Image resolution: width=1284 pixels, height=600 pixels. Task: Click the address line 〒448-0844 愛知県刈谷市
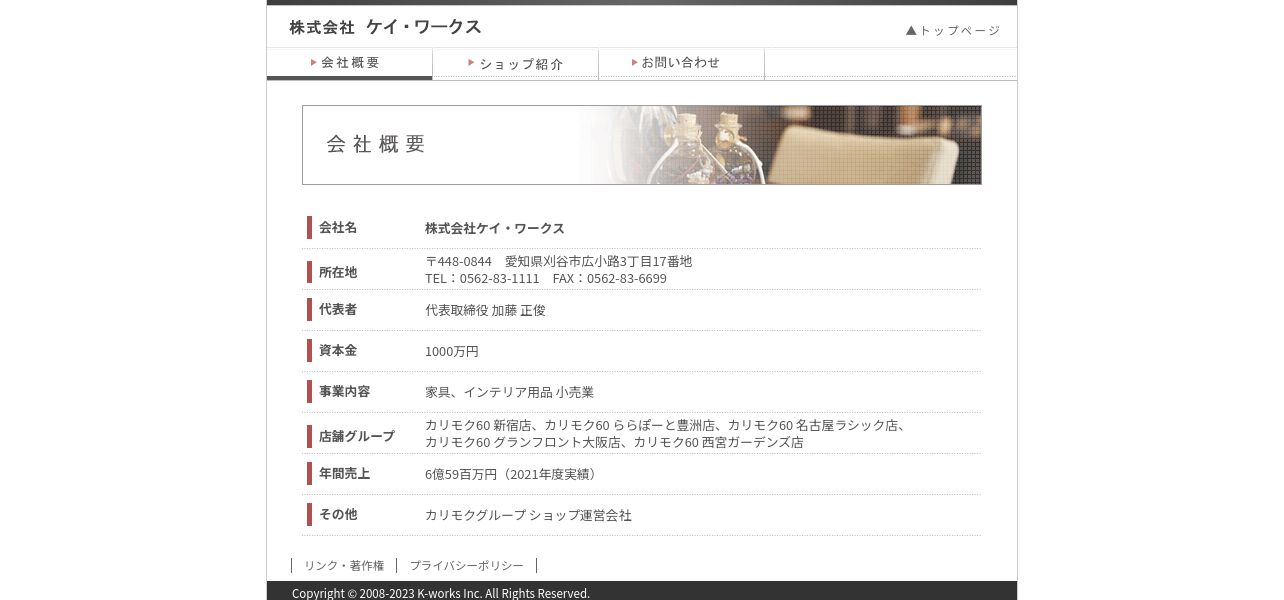coord(558,261)
